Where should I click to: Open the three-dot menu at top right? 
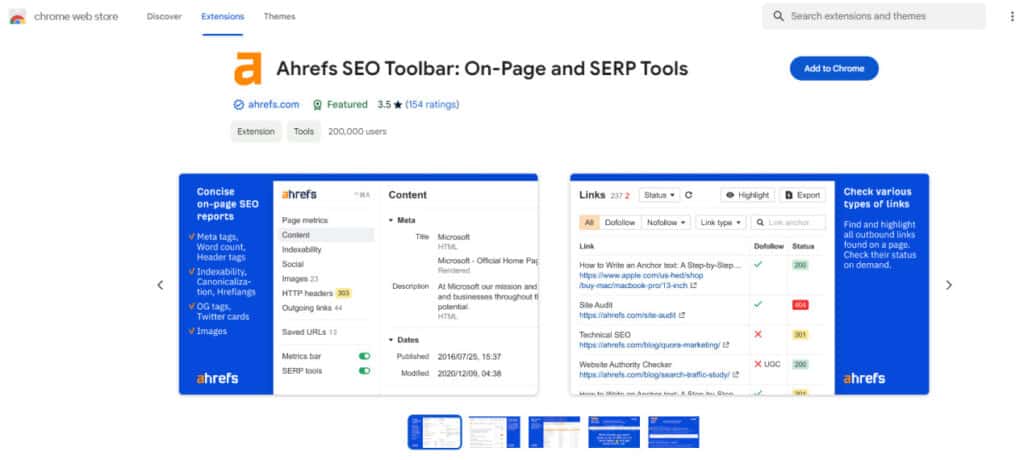point(1012,16)
